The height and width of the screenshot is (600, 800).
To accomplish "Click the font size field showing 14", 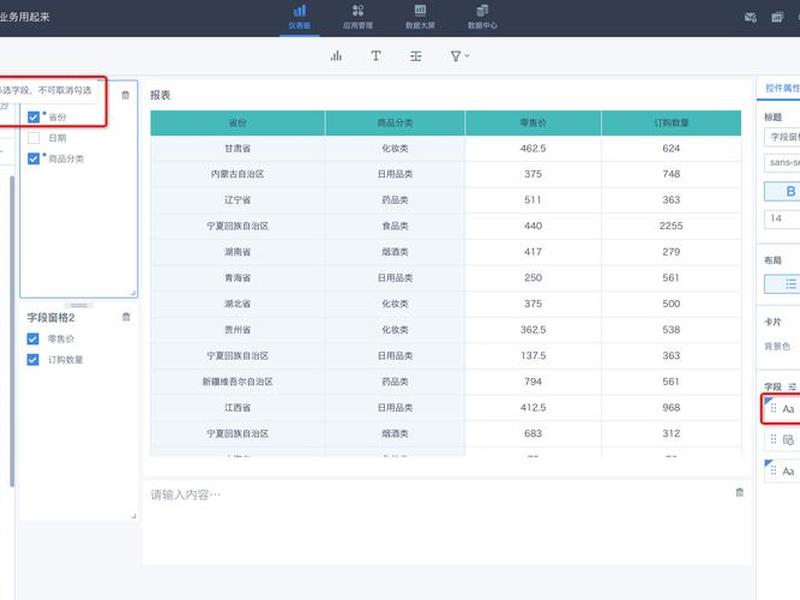I will pos(783,218).
